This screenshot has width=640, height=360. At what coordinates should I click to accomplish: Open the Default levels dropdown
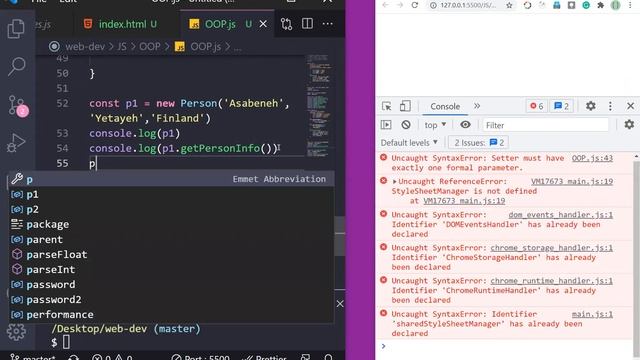pyautogui.click(x=409, y=143)
